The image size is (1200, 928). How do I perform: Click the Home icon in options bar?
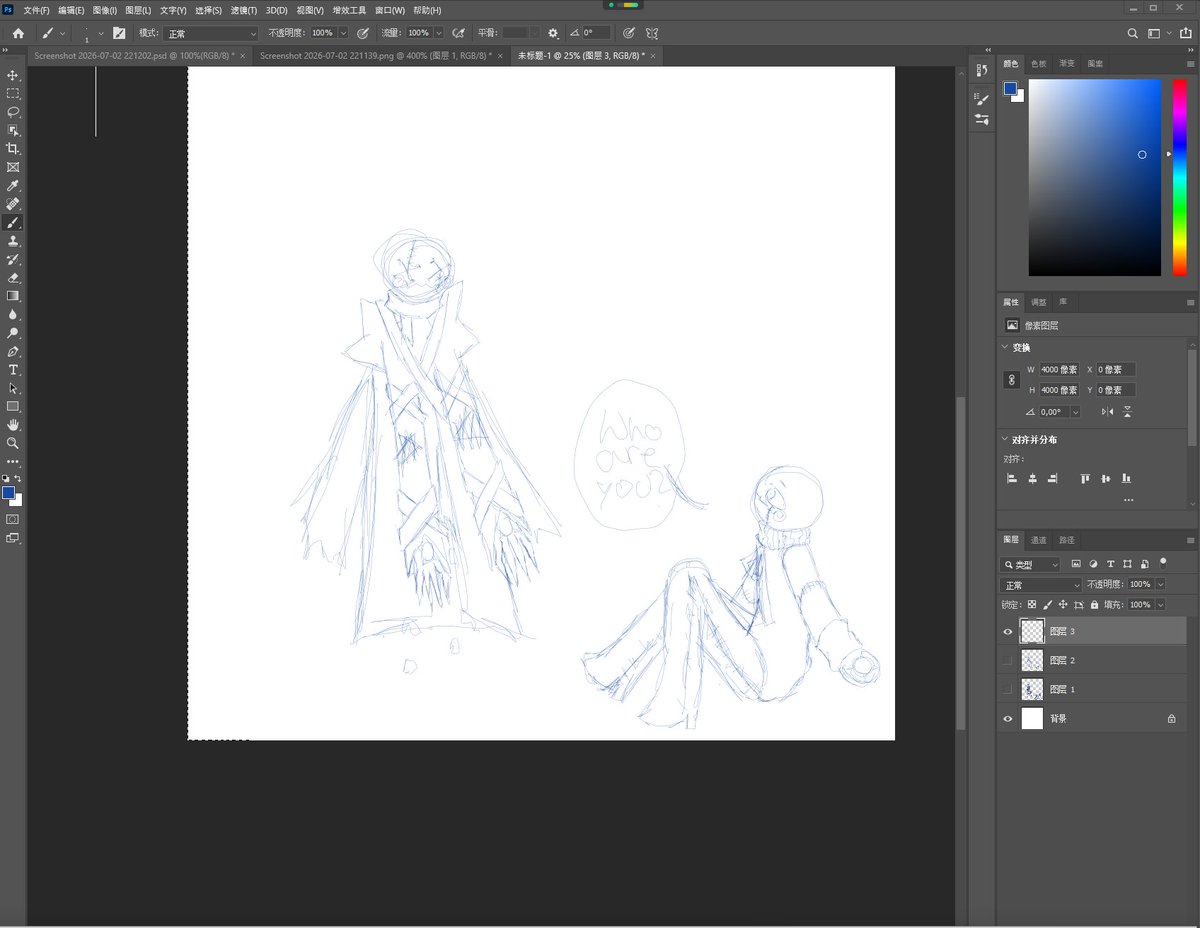(x=18, y=33)
